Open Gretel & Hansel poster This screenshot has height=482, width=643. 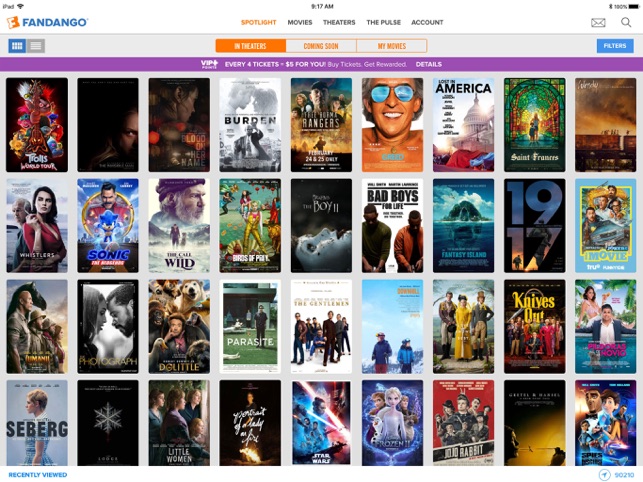[x=535, y=423]
